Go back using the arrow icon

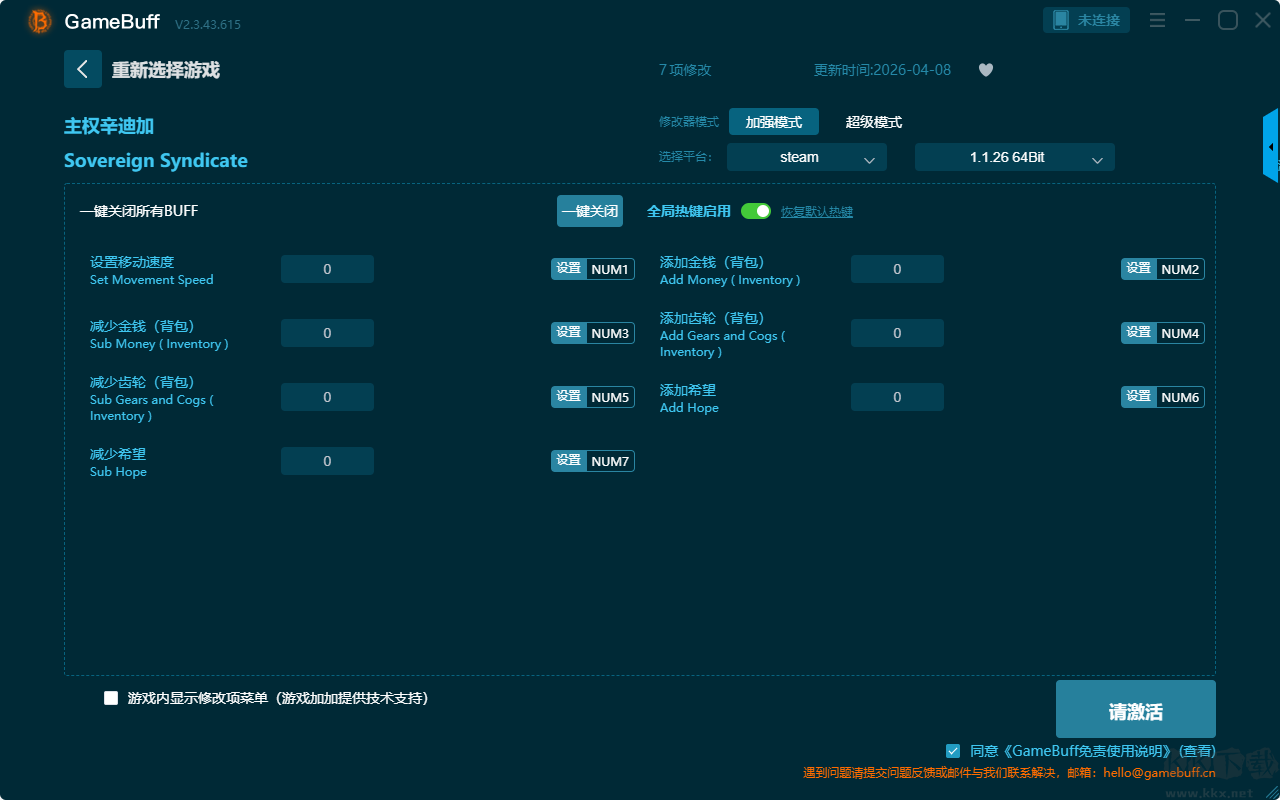pyautogui.click(x=83, y=69)
